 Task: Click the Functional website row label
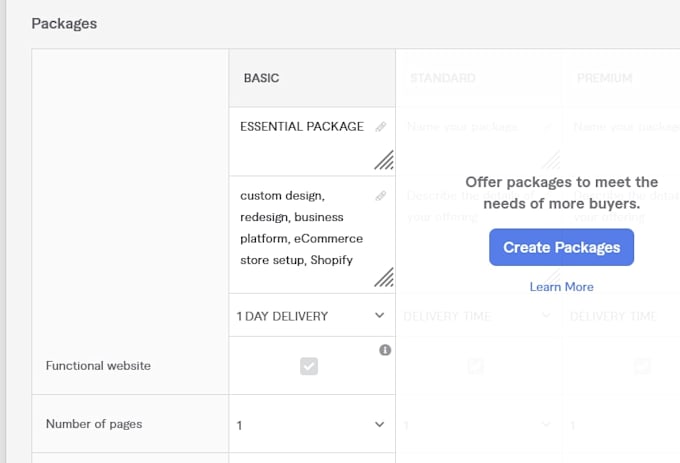98,366
